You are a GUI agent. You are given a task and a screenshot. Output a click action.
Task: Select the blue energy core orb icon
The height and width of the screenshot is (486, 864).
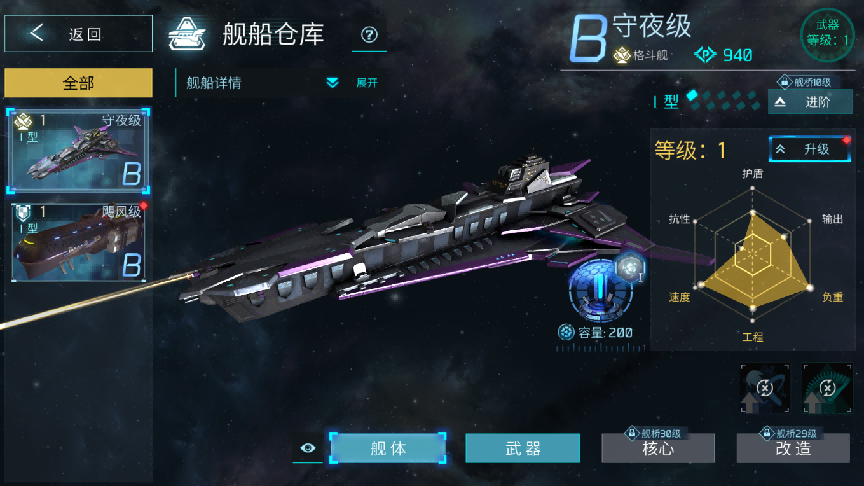600,291
